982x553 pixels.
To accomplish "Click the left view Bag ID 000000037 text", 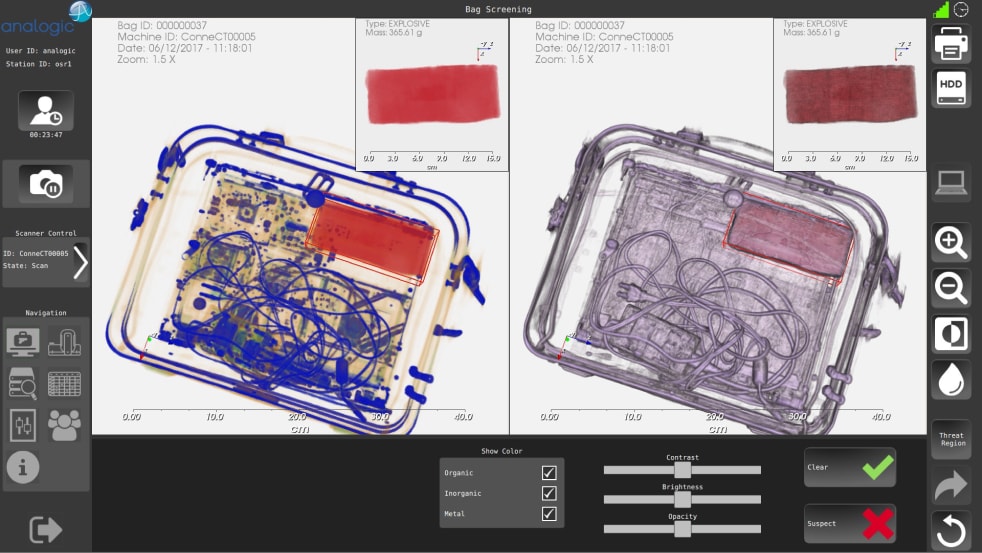I will 162,26.
